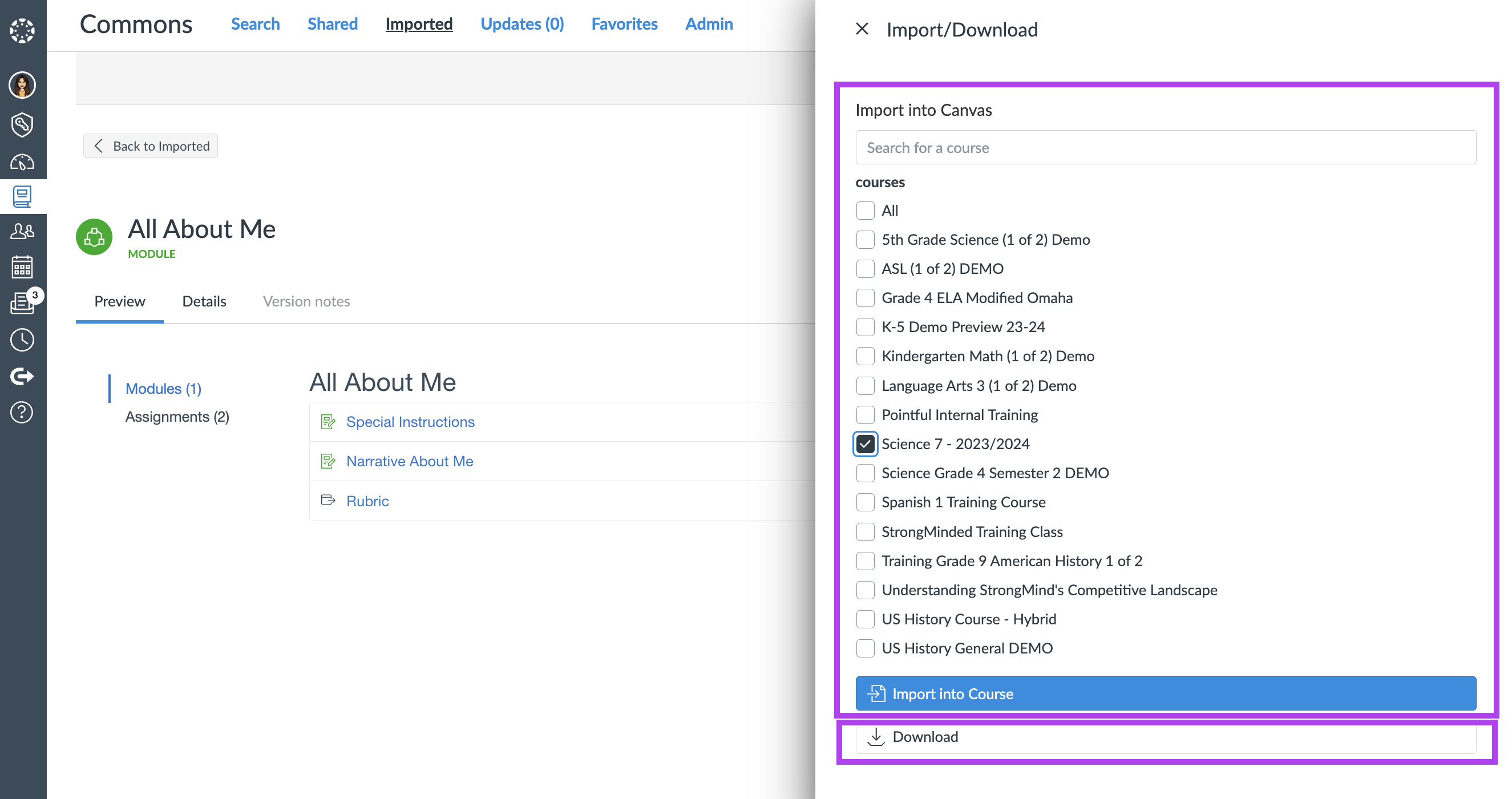Click the Search for a course input field
The width and height of the screenshot is (1512, 799).
click(1166, 148)
